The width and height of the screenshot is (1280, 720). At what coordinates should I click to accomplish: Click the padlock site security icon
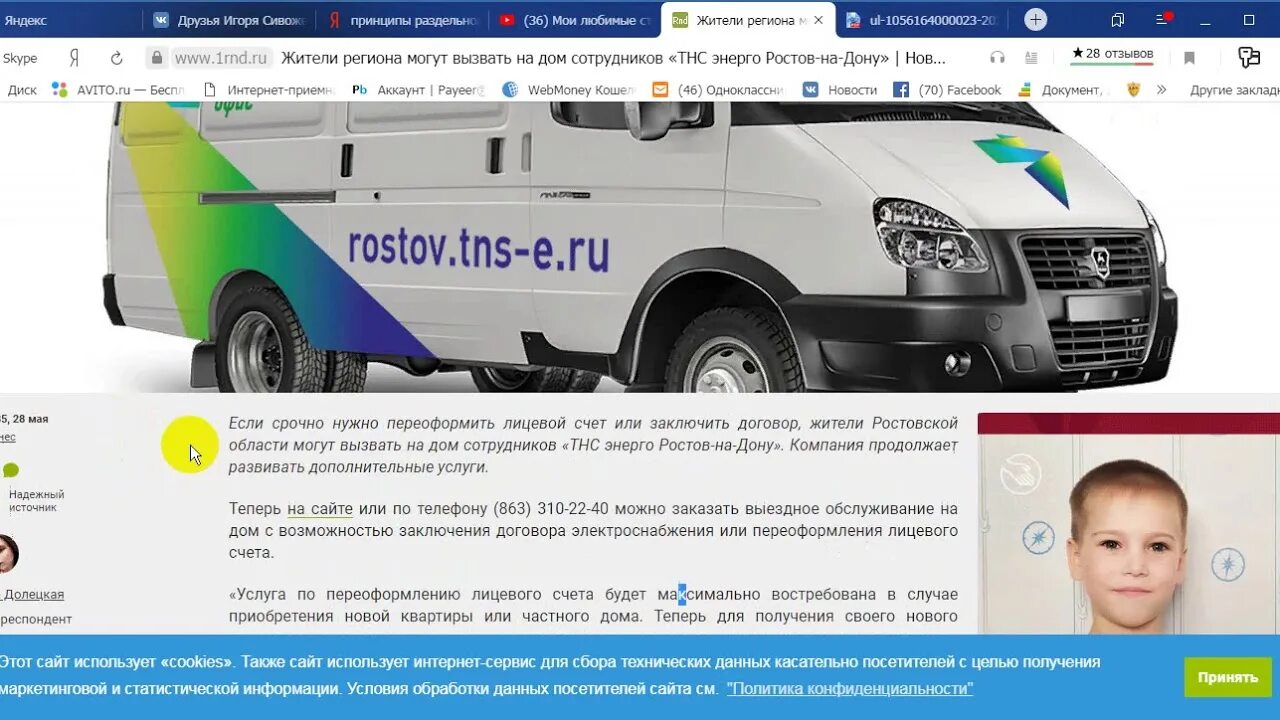click(x=156, y=58)
